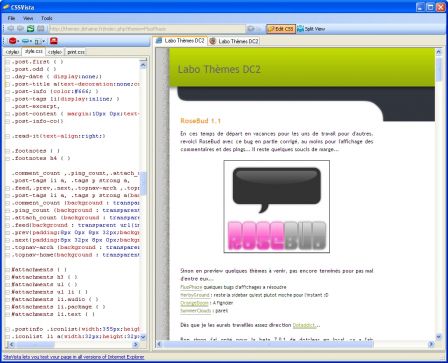Switch to the style.css tab
The width and height of the screenshot is (448, 363).
pyautogui.click(x=34, y=51)
